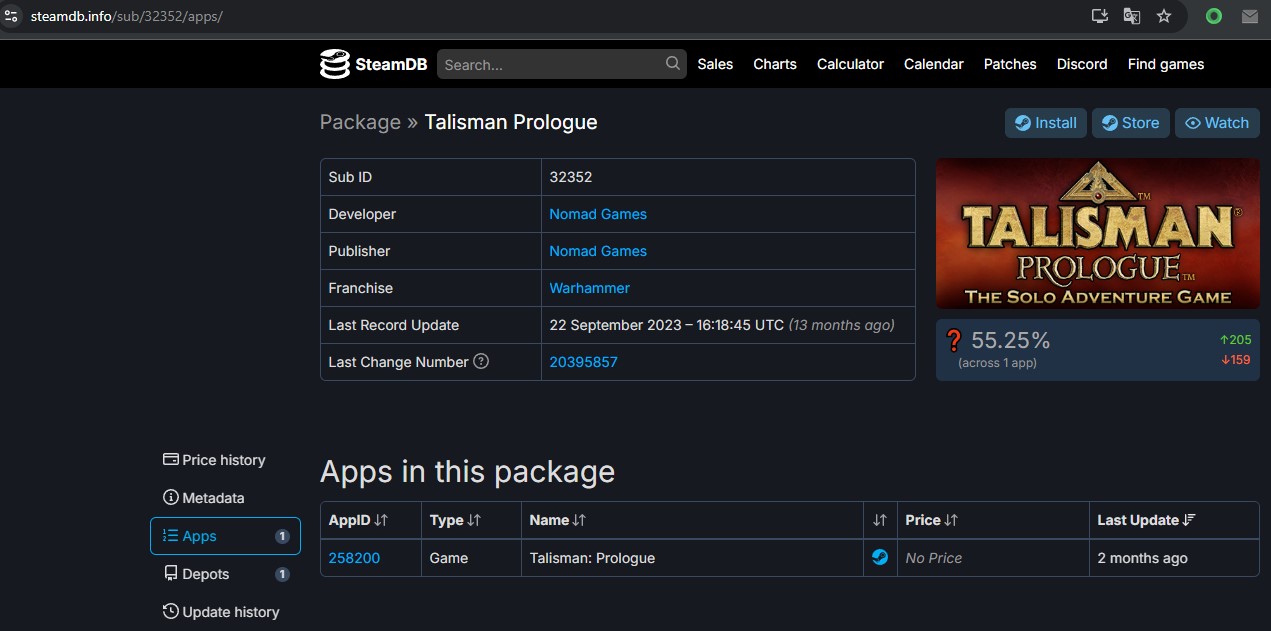Open the Calculator menu item
The height and width of the screenshot is (631, 1271).
pyautogui.click(x=850, y=64)
